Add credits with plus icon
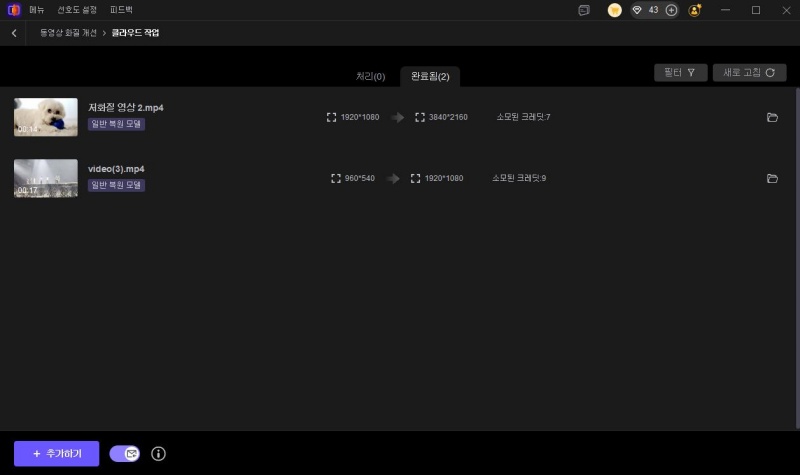Image resolution: width=800 pixels, height=475 pixels. 671,10
